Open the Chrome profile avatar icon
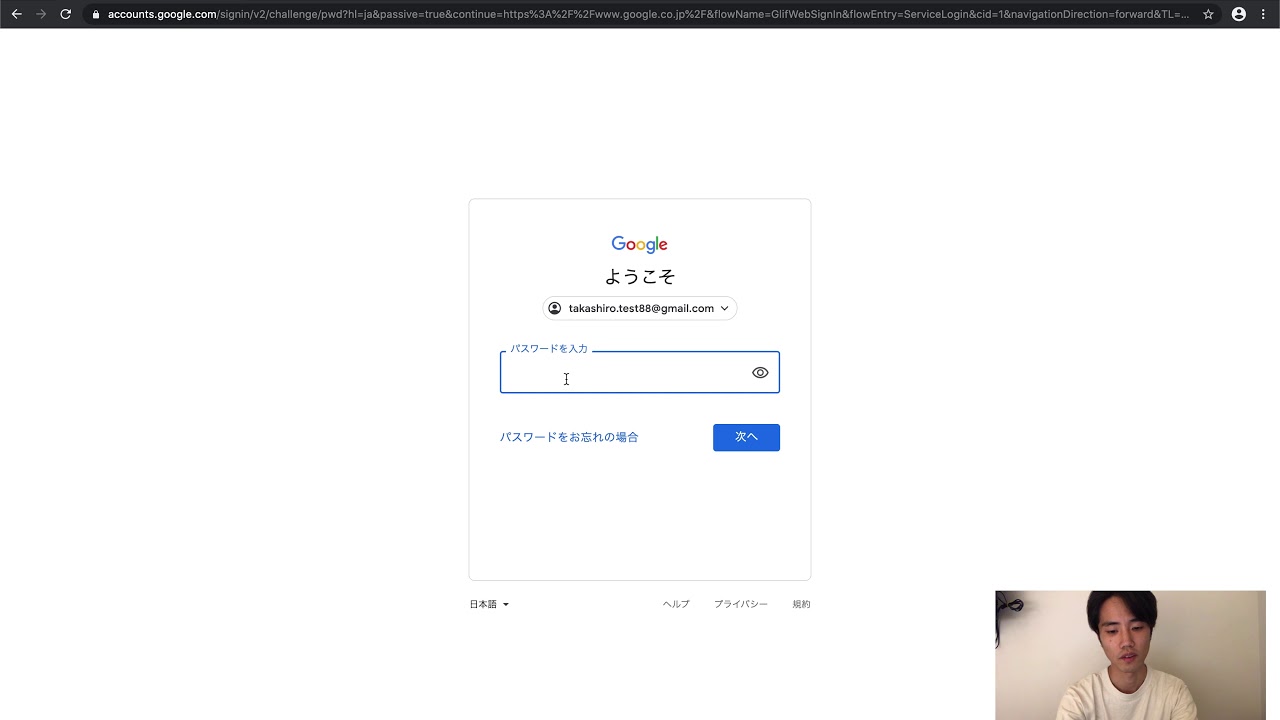 click(x=1239, y=14)
